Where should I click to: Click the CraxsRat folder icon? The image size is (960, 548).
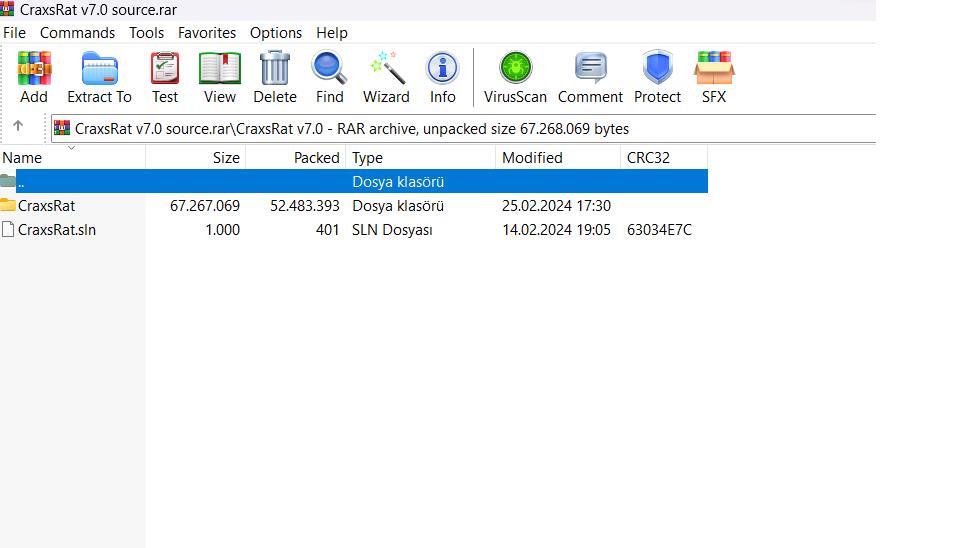(8, 205)
